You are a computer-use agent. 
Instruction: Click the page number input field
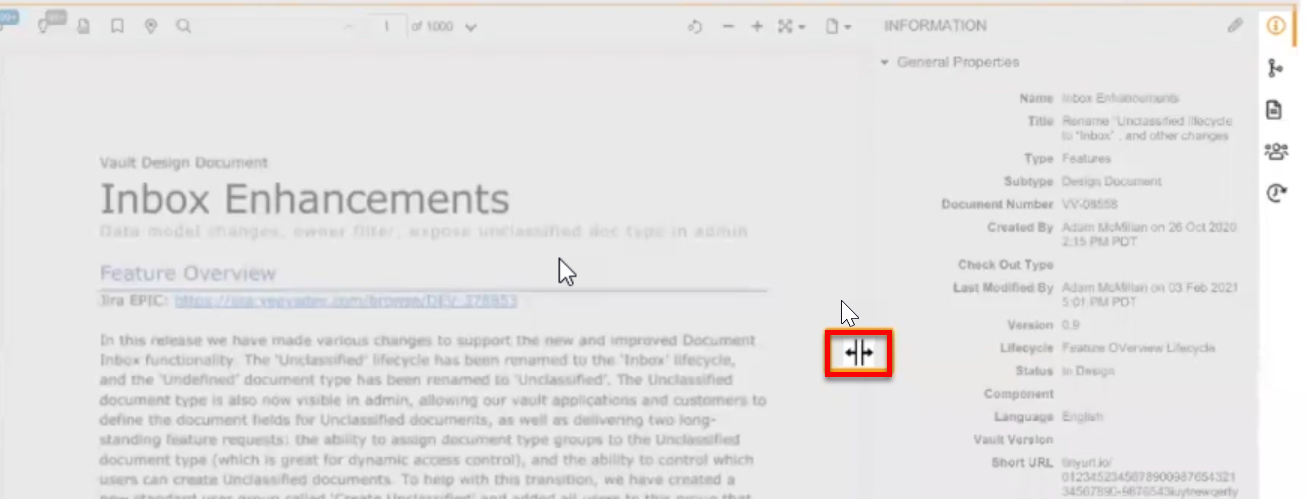tap(386, 27)
